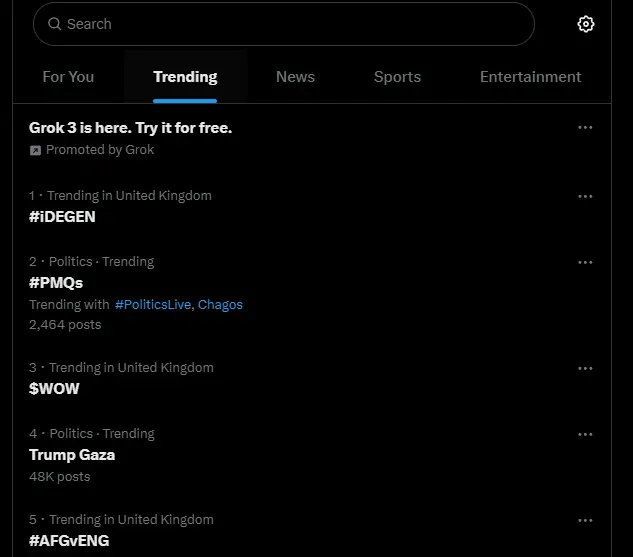This screenshot has width=633, height=557.
Task: Open the trends settings gear icon
Action: point(586,24)
